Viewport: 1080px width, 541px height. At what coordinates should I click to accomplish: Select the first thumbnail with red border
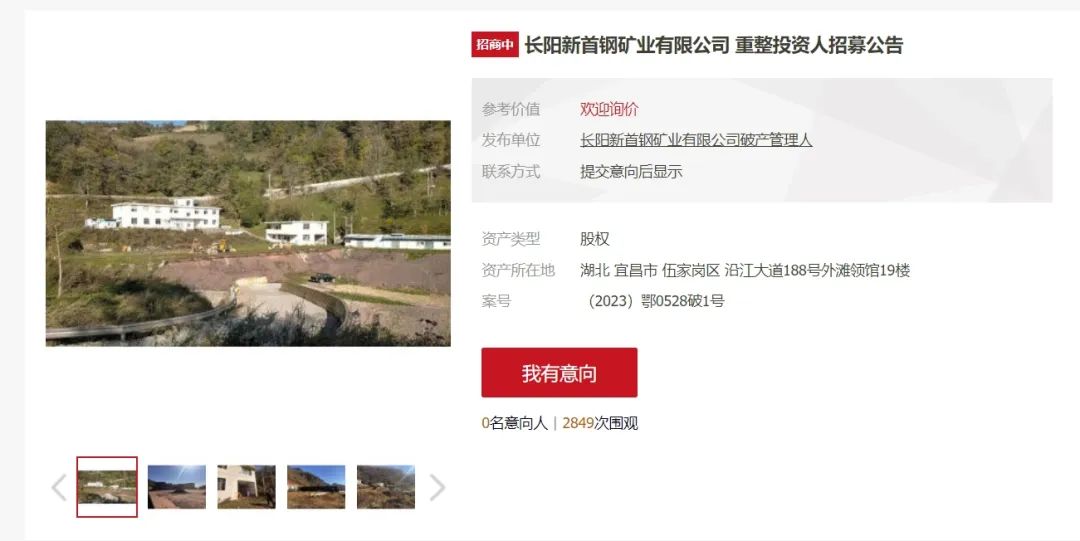click(x=107, y=487)
